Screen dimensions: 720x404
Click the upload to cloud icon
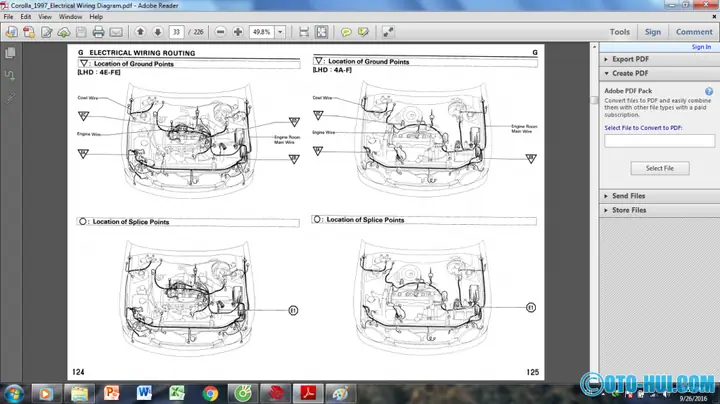click(64, 32)
